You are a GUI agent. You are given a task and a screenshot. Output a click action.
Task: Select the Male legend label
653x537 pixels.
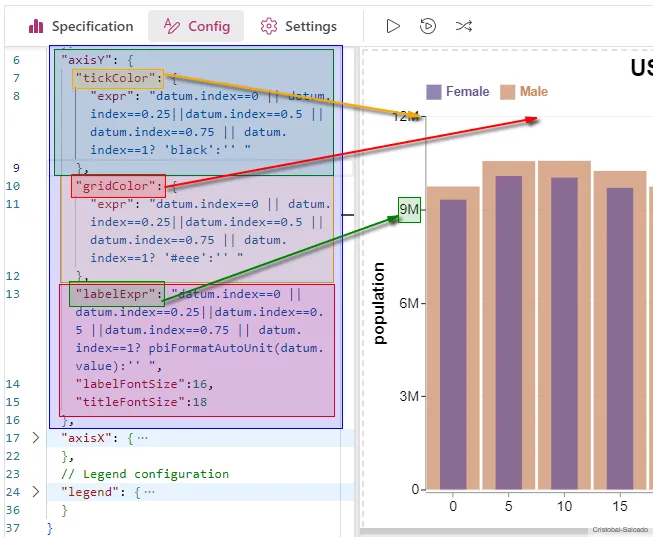534,92
